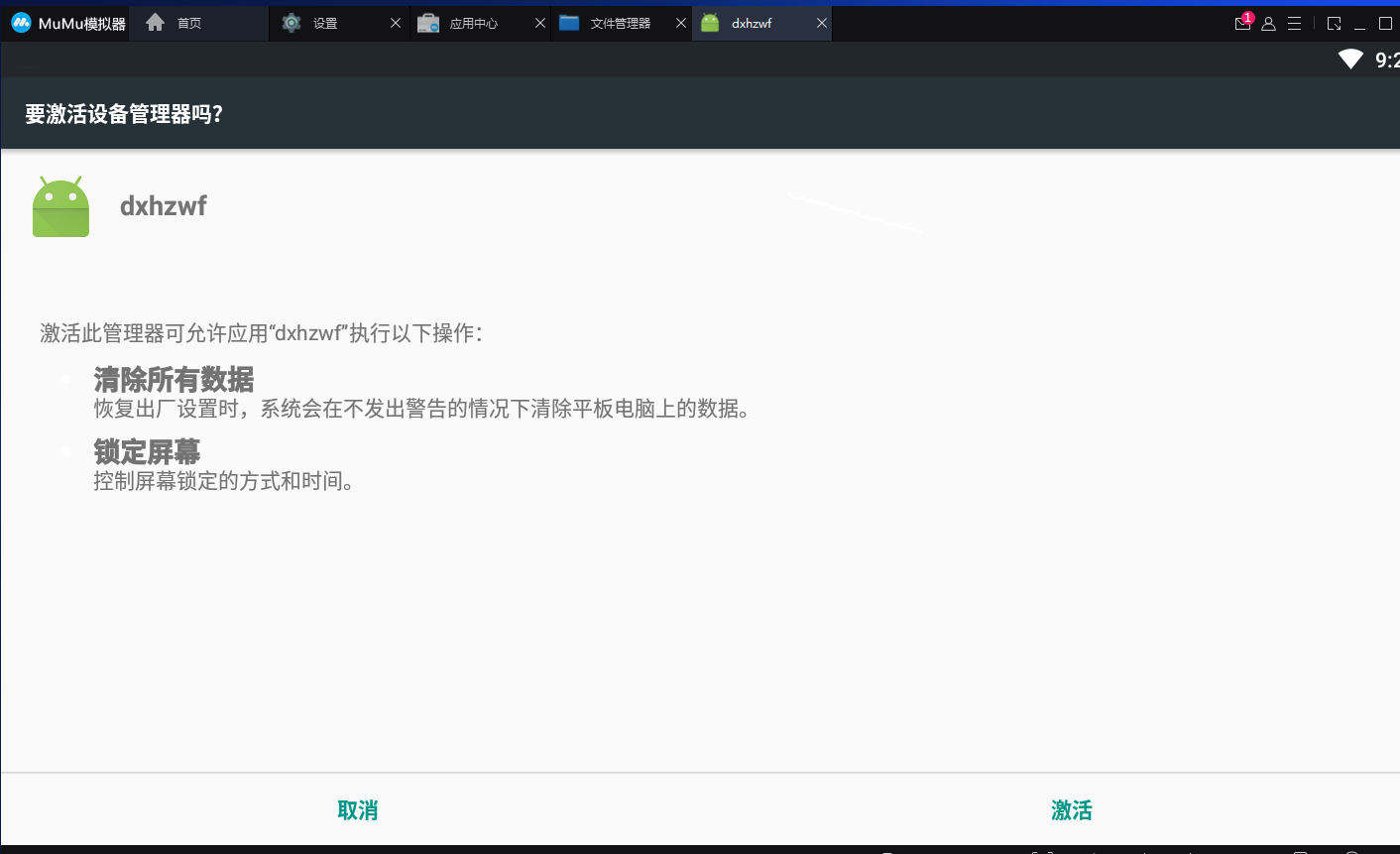Close the 应用中心 tab
The height and width of the screenshot is (854, 1400).
coord(540,23)
